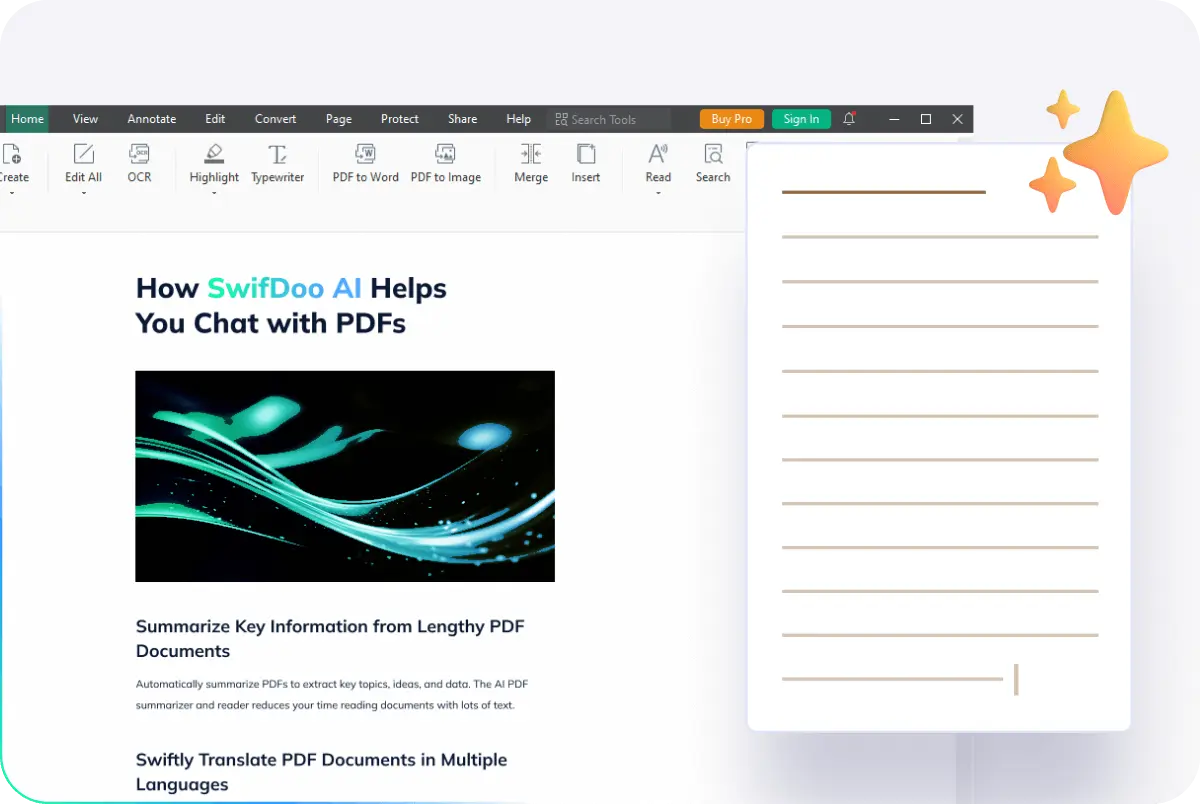
Task: Click the PDF to Word converter
Action: (x=365, y=163)
